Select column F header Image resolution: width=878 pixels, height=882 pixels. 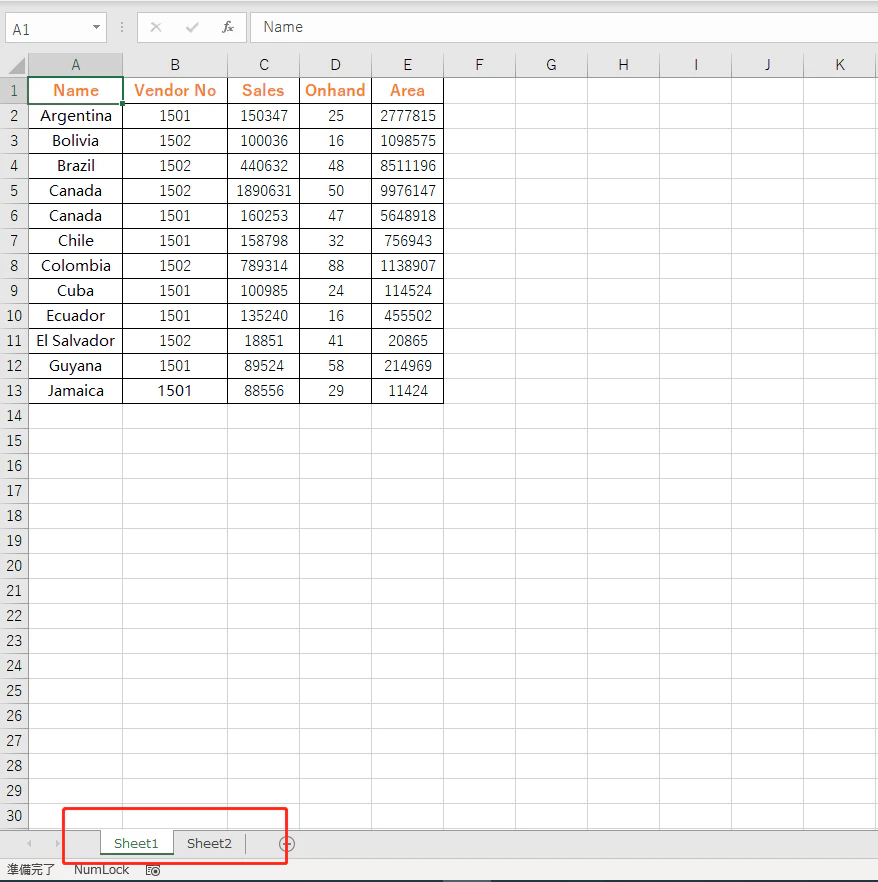(479, 65)
